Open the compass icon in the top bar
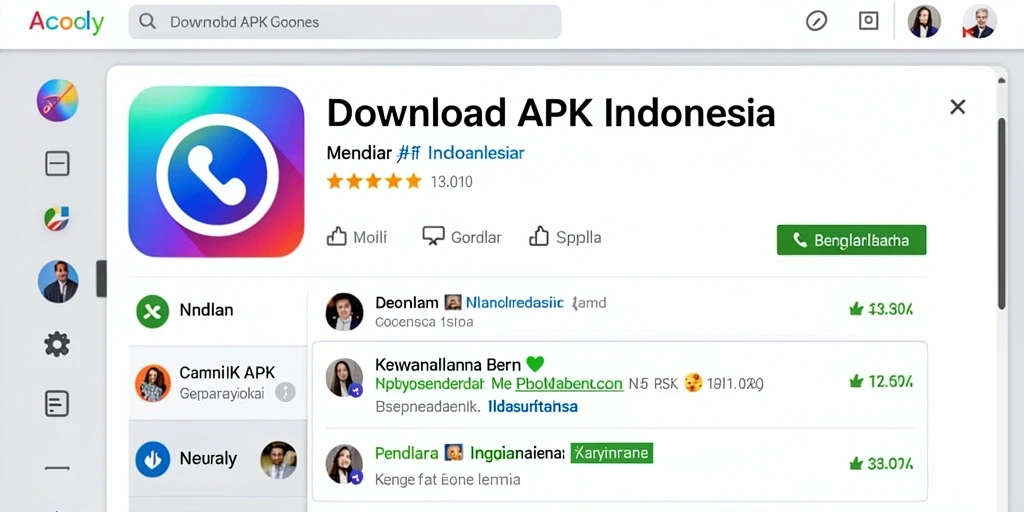Viewport: 1024px width, 512px height. (816, 22)
